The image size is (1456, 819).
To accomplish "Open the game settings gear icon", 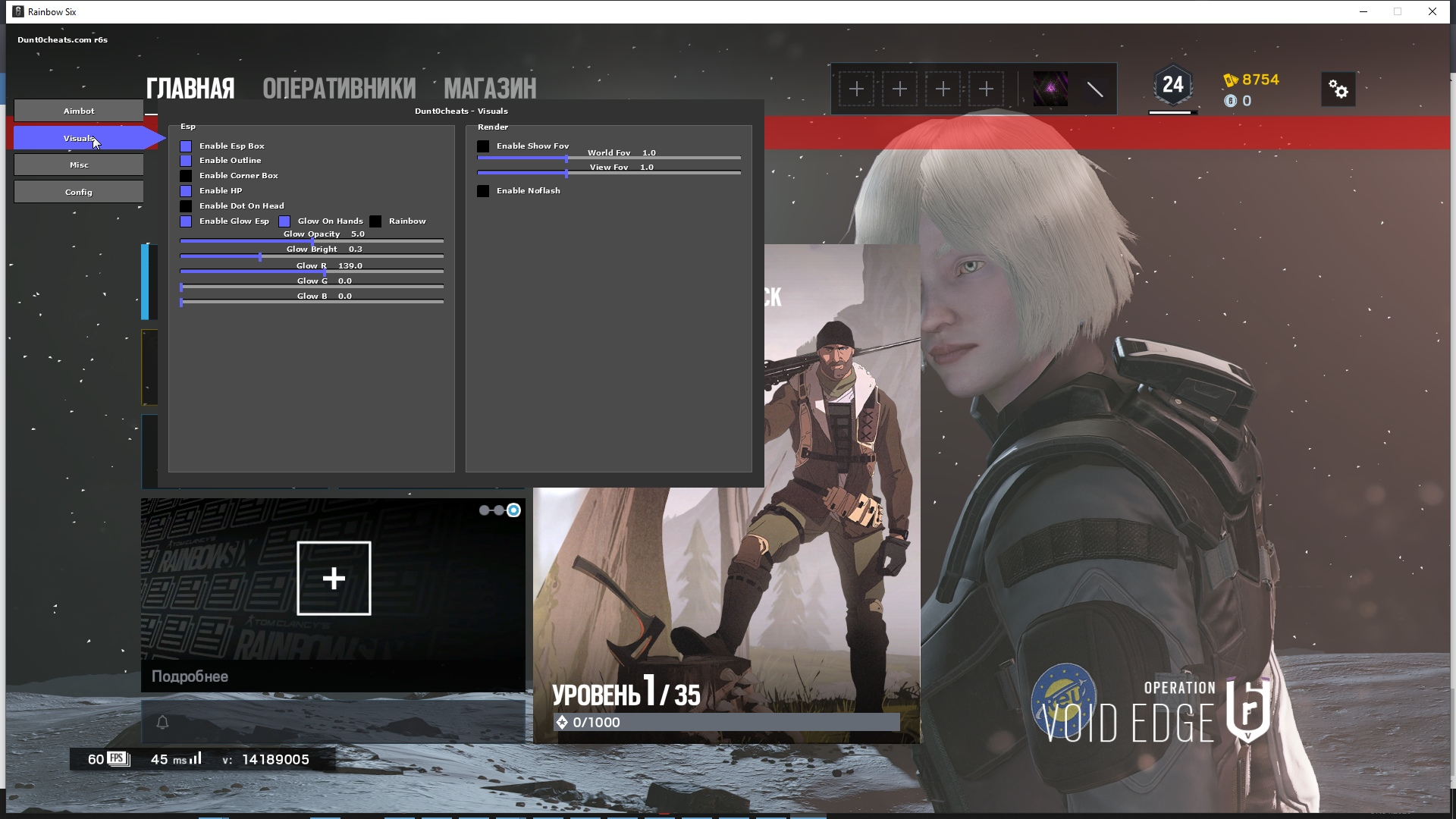I will [x=1338, y=89].
